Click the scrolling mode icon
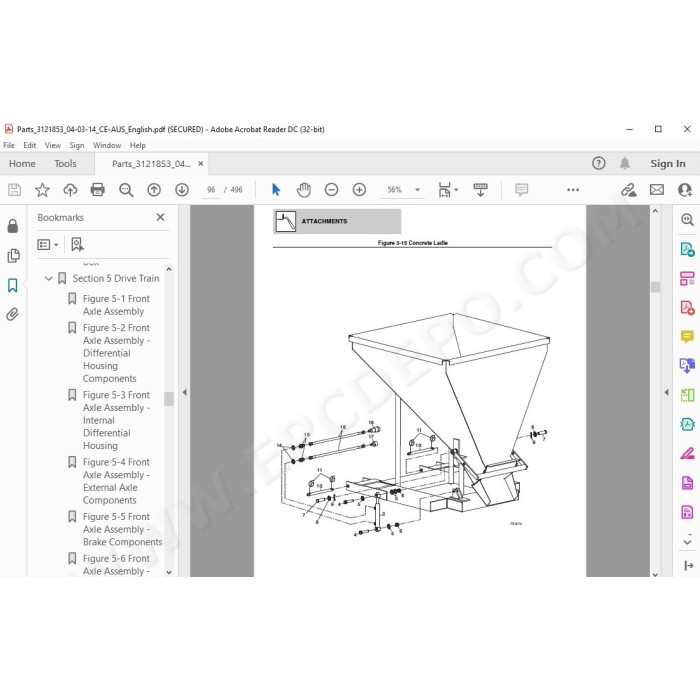 click(x=480, y=190)
